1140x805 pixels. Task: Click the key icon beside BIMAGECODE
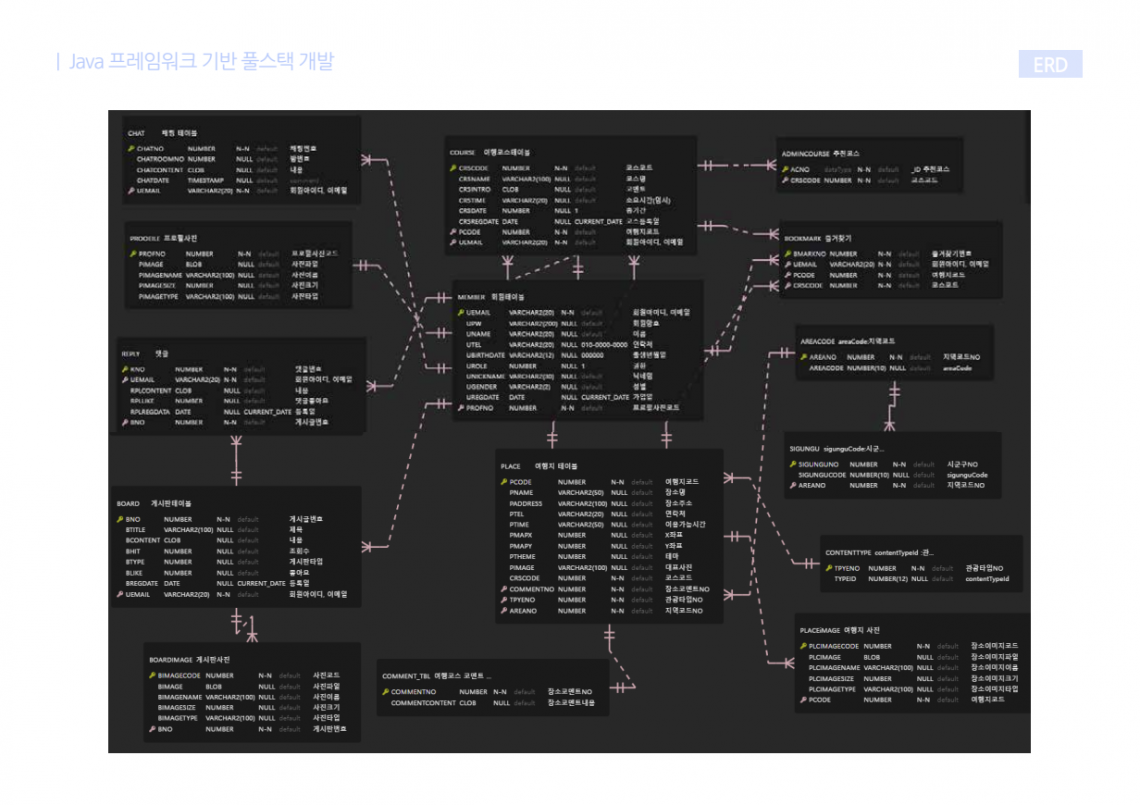[152, 676]
